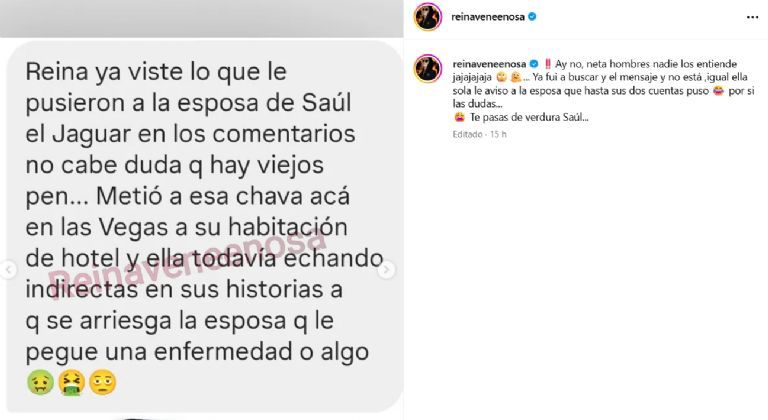This screenshot has width=768, height=420.
Task: Open profile via bold caption username
Action: [x=489, y=64]
